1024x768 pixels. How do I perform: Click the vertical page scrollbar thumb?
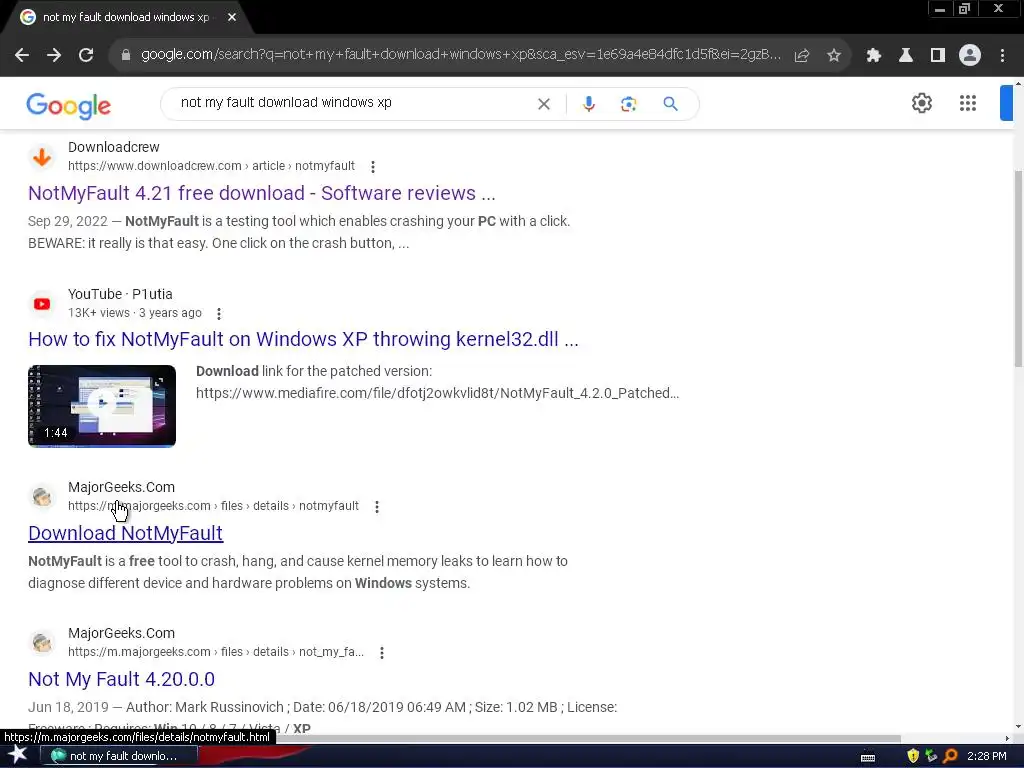coord(1018,268)
